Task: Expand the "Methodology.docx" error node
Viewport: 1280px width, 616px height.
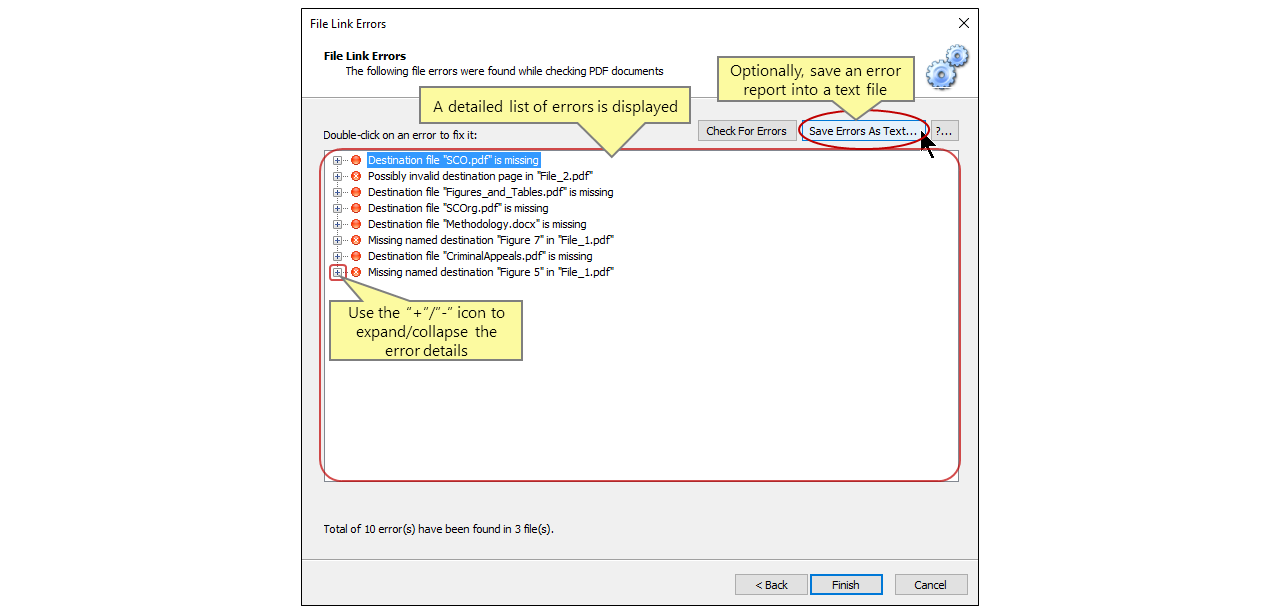Action: pos(340,224)
